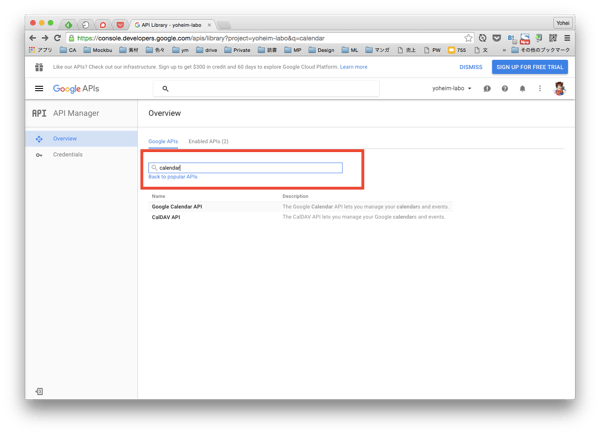Click the Google Calendar API description text
This screenshot has height=435, width=600.
(365, 207)
